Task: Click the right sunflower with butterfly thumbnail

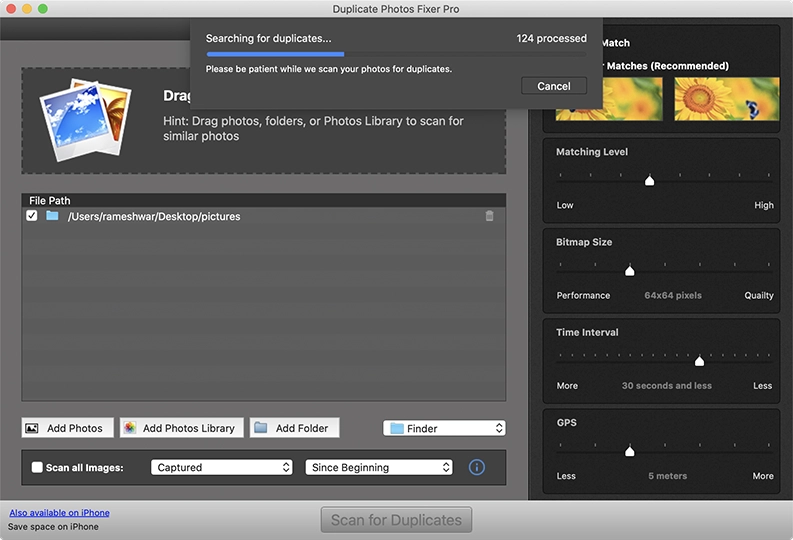Action: pos(727,99)
